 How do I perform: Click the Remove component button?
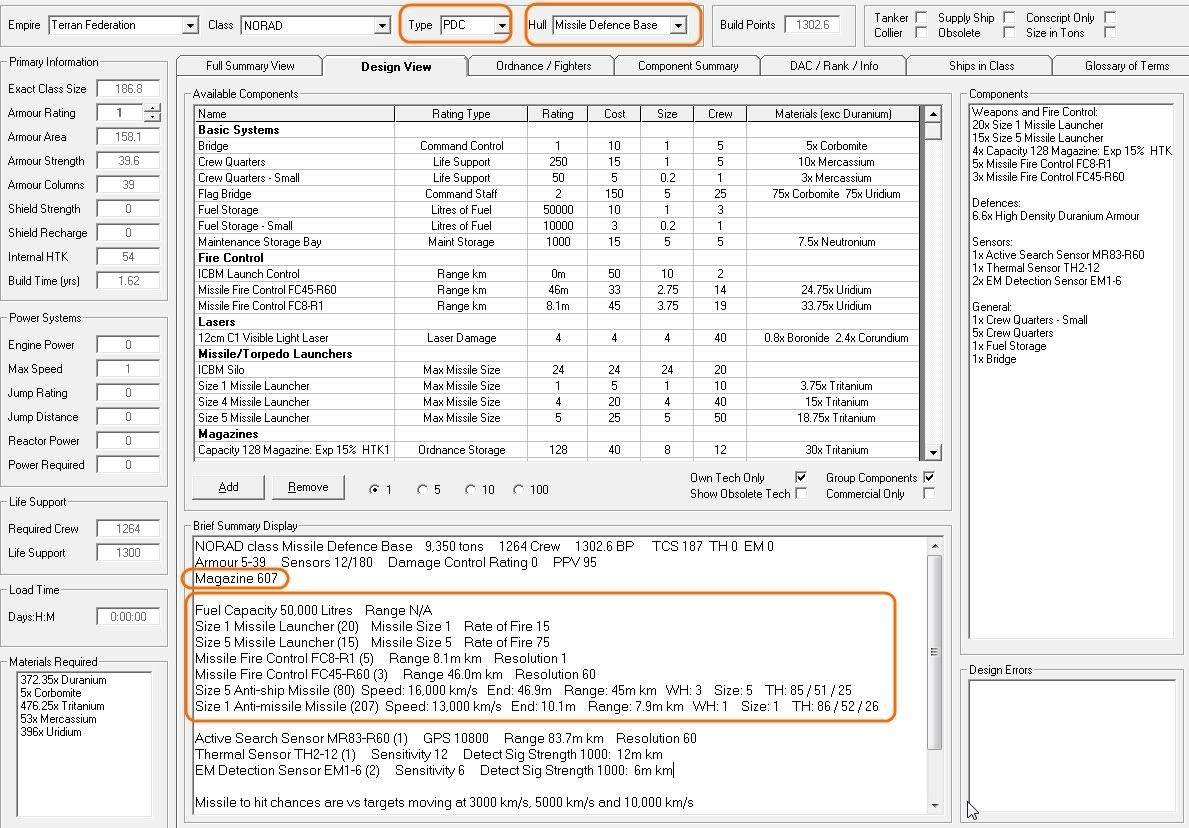pyautogui.click(x=308, y=488)
